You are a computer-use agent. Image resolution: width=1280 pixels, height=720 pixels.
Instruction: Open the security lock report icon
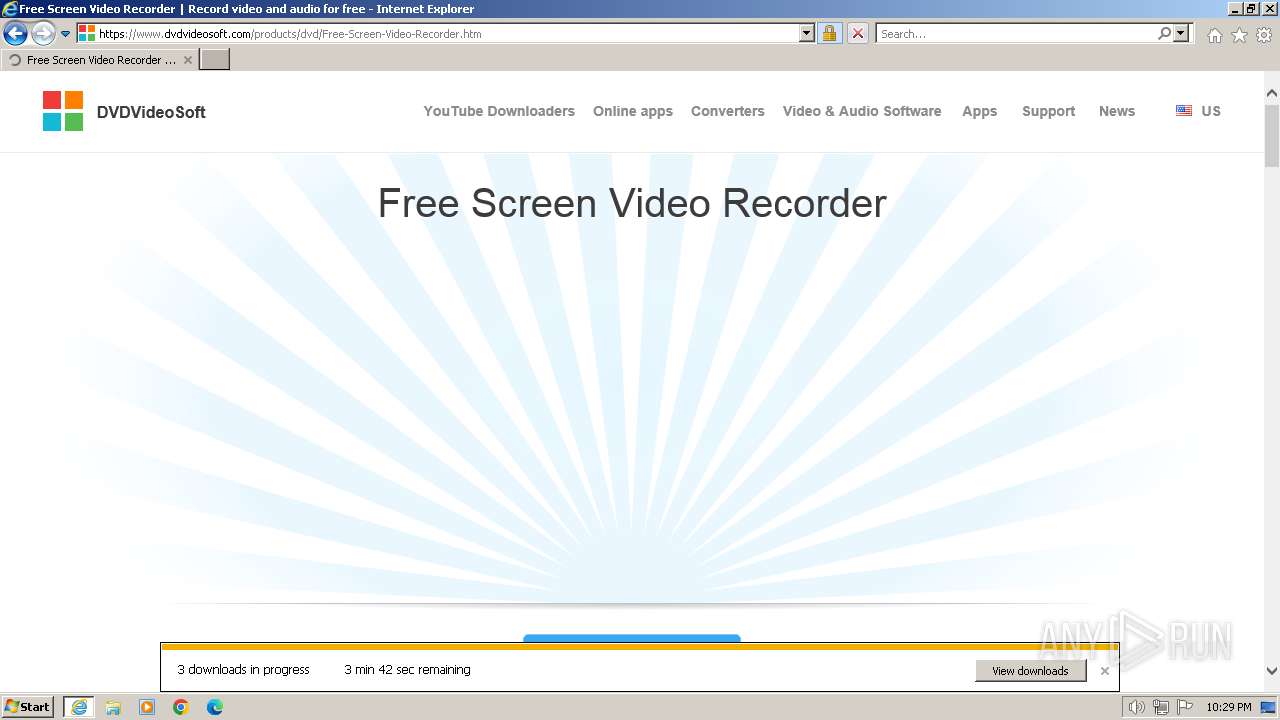click(x=829, y=33)
